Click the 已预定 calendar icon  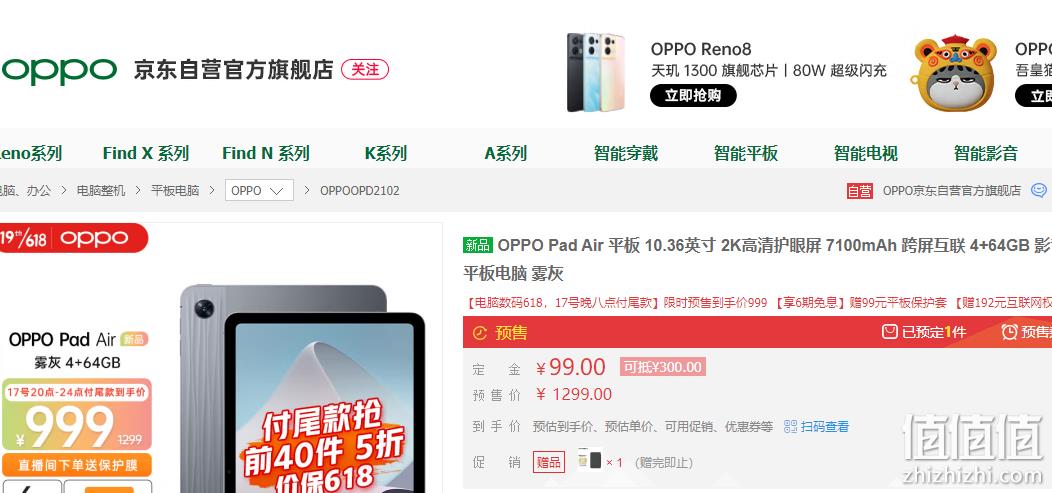tap(890, 331)
